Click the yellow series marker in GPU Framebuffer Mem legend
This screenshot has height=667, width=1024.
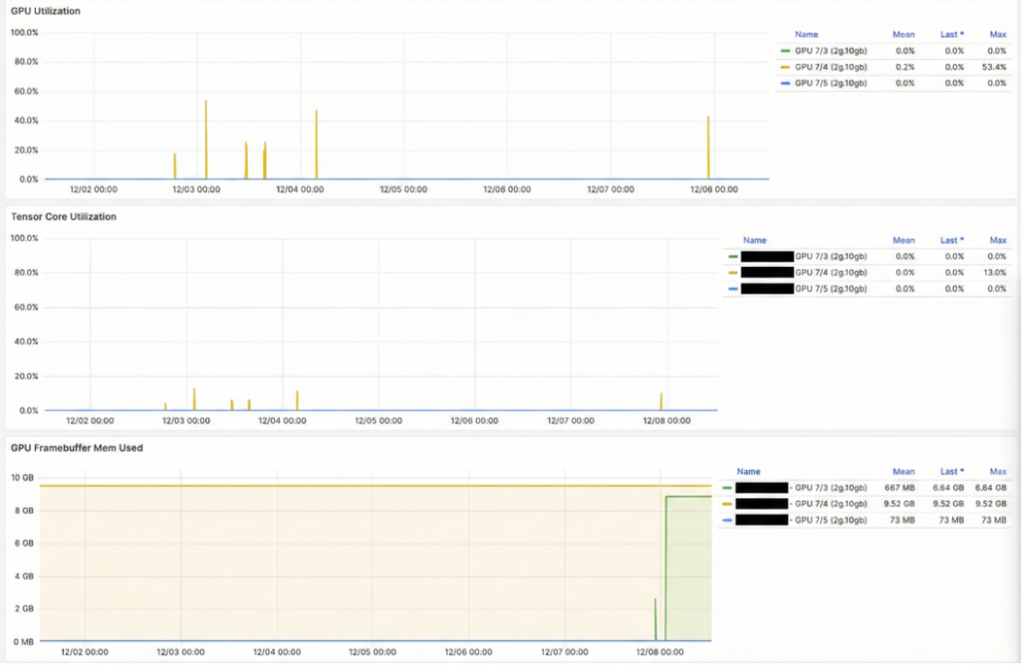tap(727, 503)
